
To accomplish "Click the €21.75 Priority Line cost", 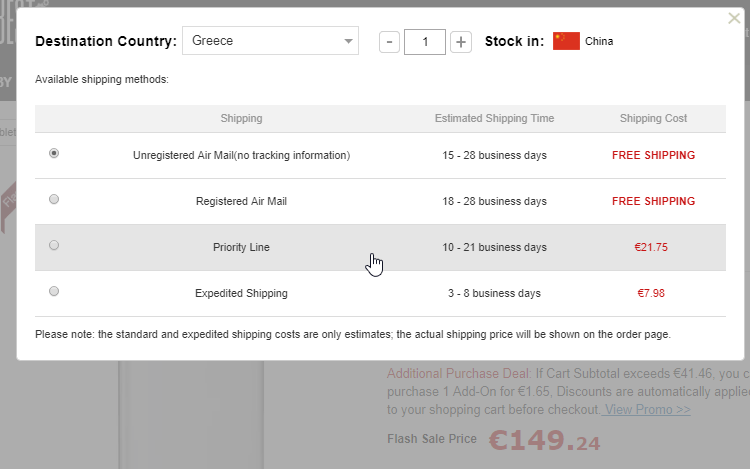I will (x=651, y=247).
